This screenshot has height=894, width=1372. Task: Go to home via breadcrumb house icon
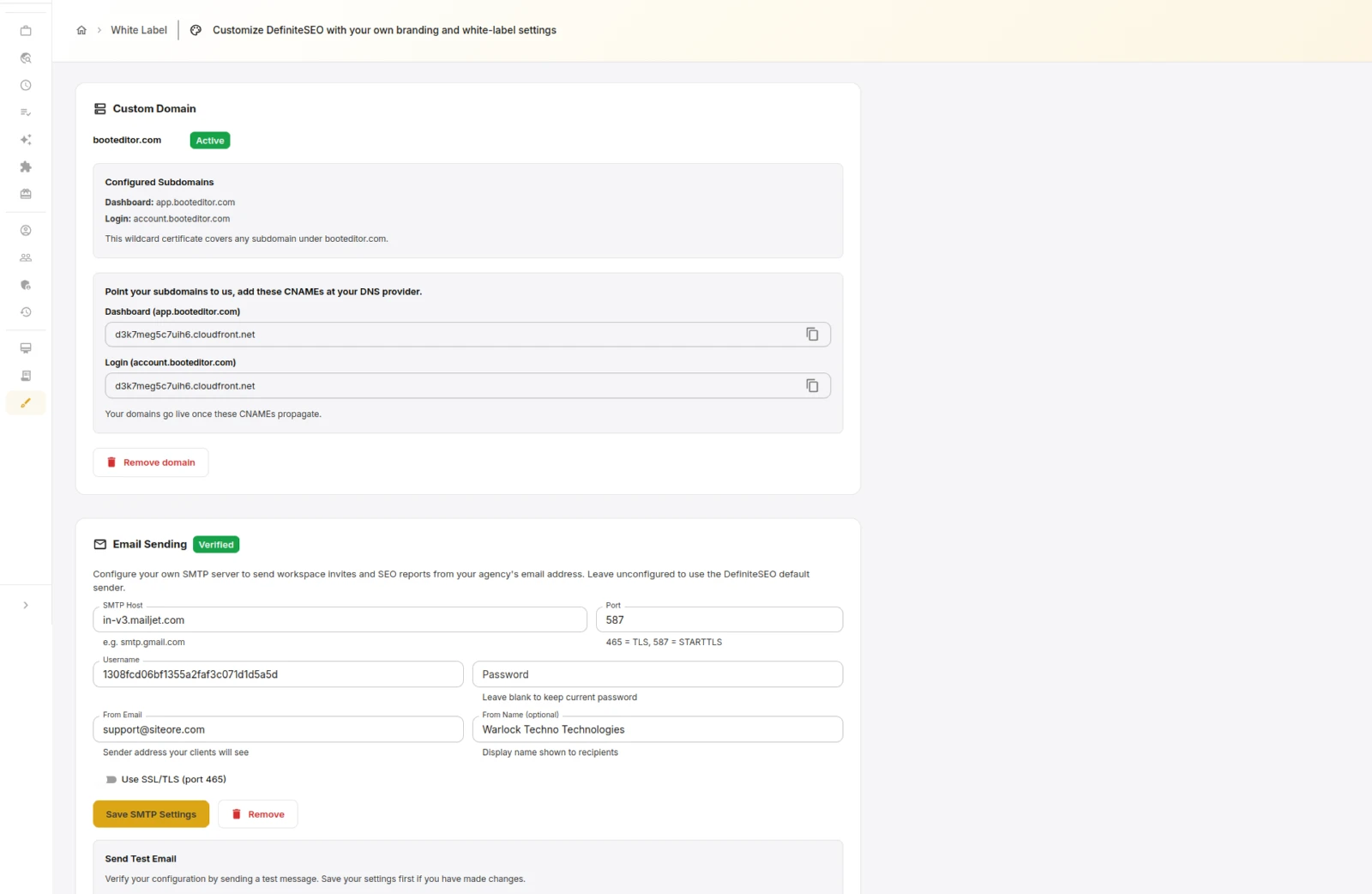81,30
